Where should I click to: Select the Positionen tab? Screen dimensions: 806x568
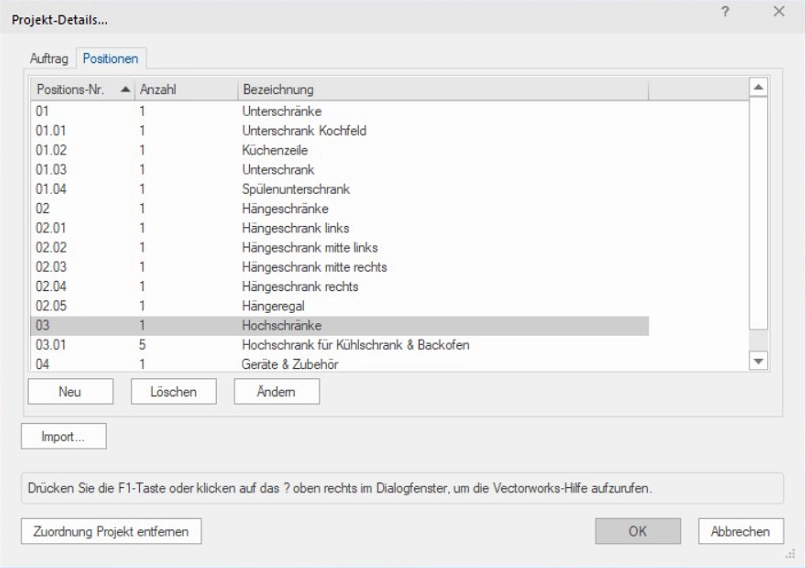pyautogui.click(x=111, y=59)
